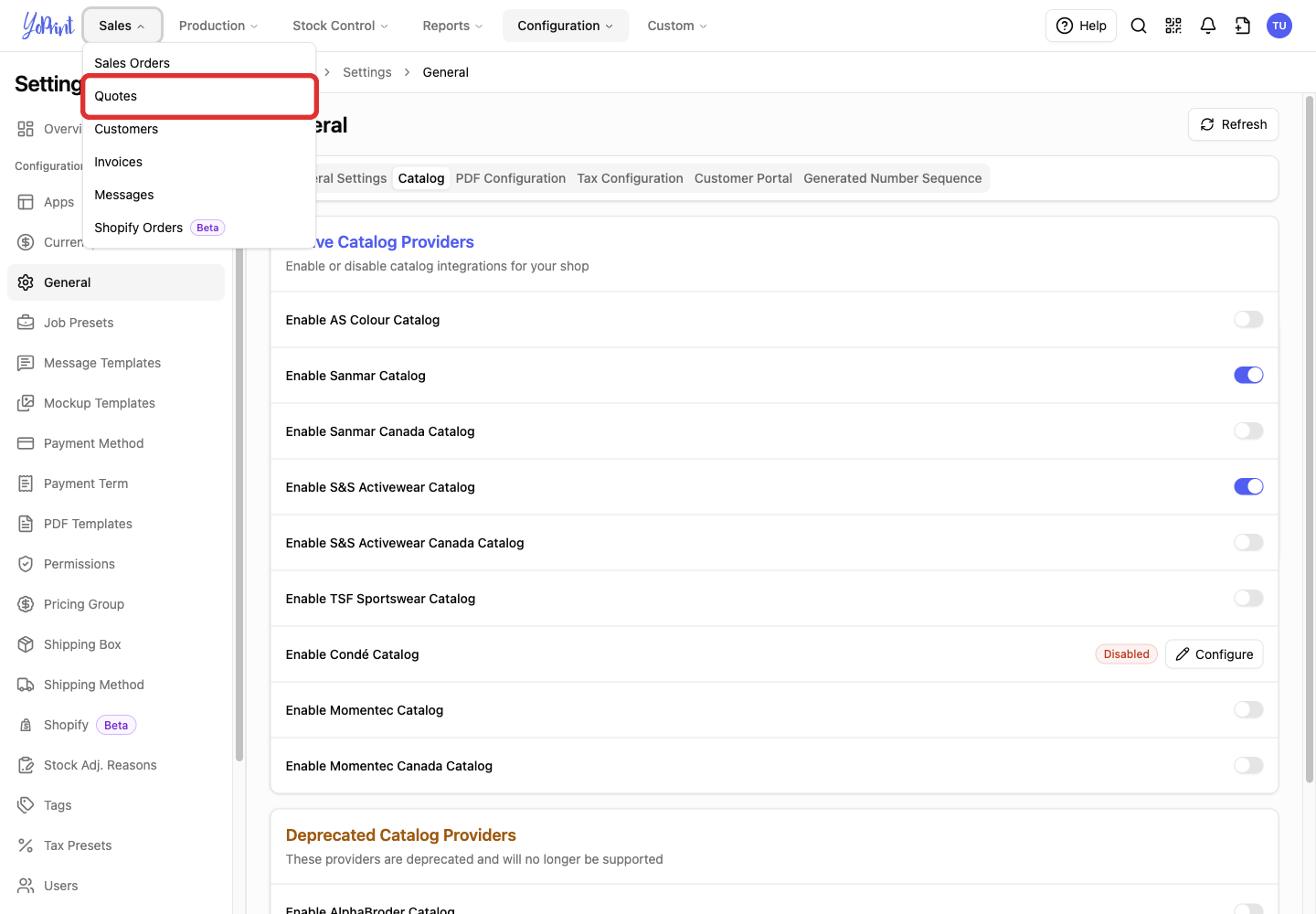Click the YoPrint logo
Screen dimensions: 1316x914
tap(48, 26)
